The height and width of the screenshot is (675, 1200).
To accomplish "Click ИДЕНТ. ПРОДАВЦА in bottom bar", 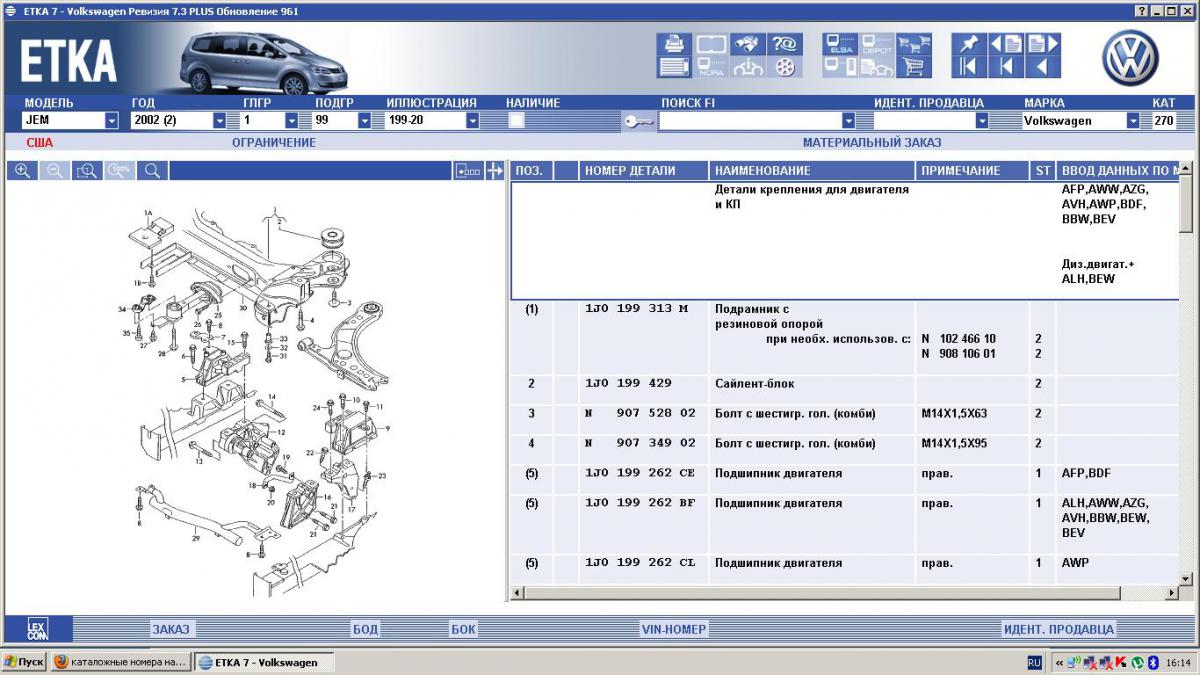I will tap(1059, 629).
